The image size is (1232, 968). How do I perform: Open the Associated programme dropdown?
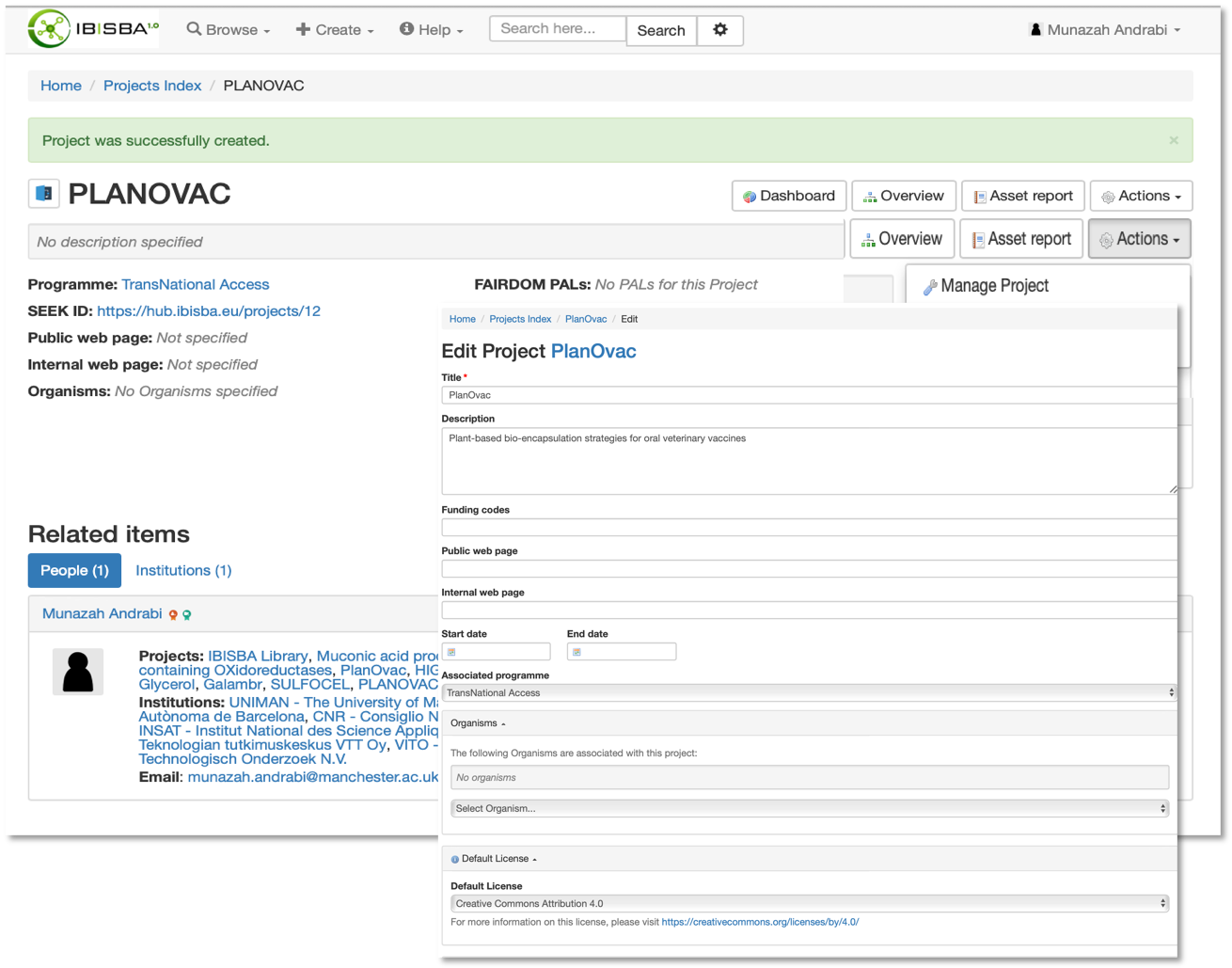click(x=809, y=692)
